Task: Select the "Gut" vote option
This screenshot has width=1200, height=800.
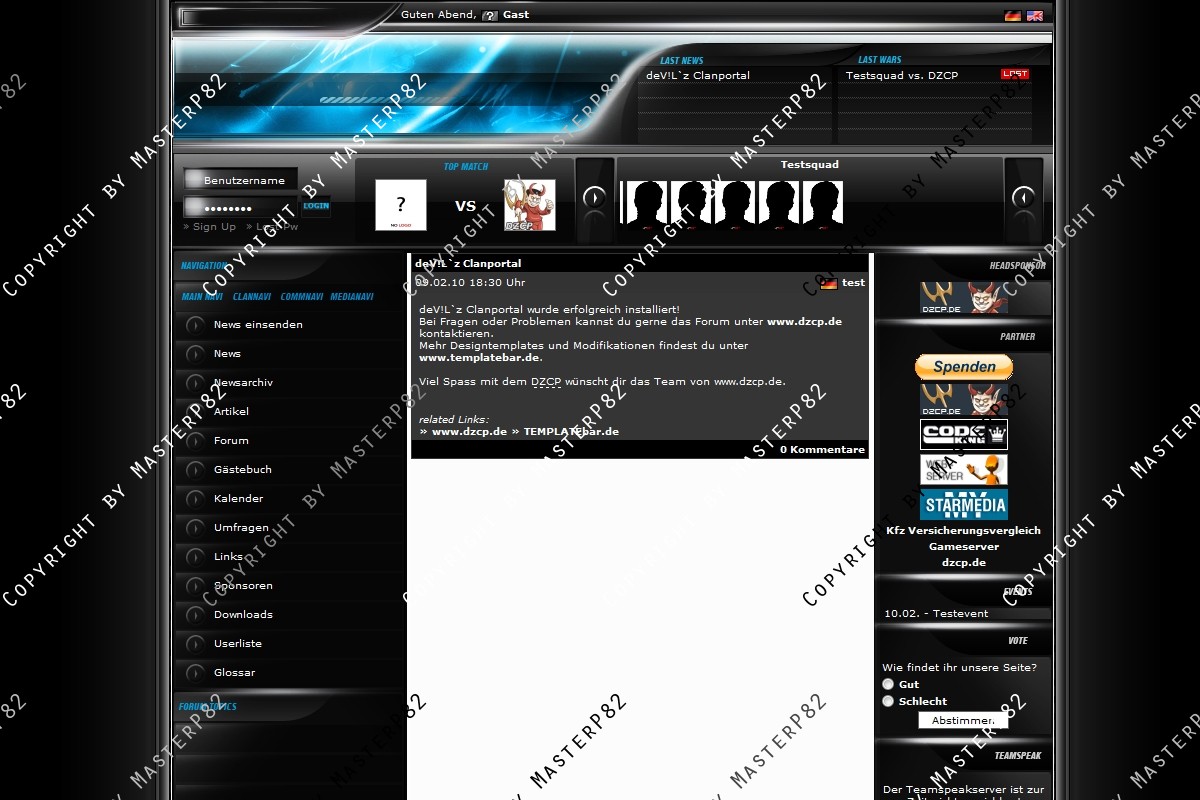Action: pyautogui.click(x=888, y=684)
